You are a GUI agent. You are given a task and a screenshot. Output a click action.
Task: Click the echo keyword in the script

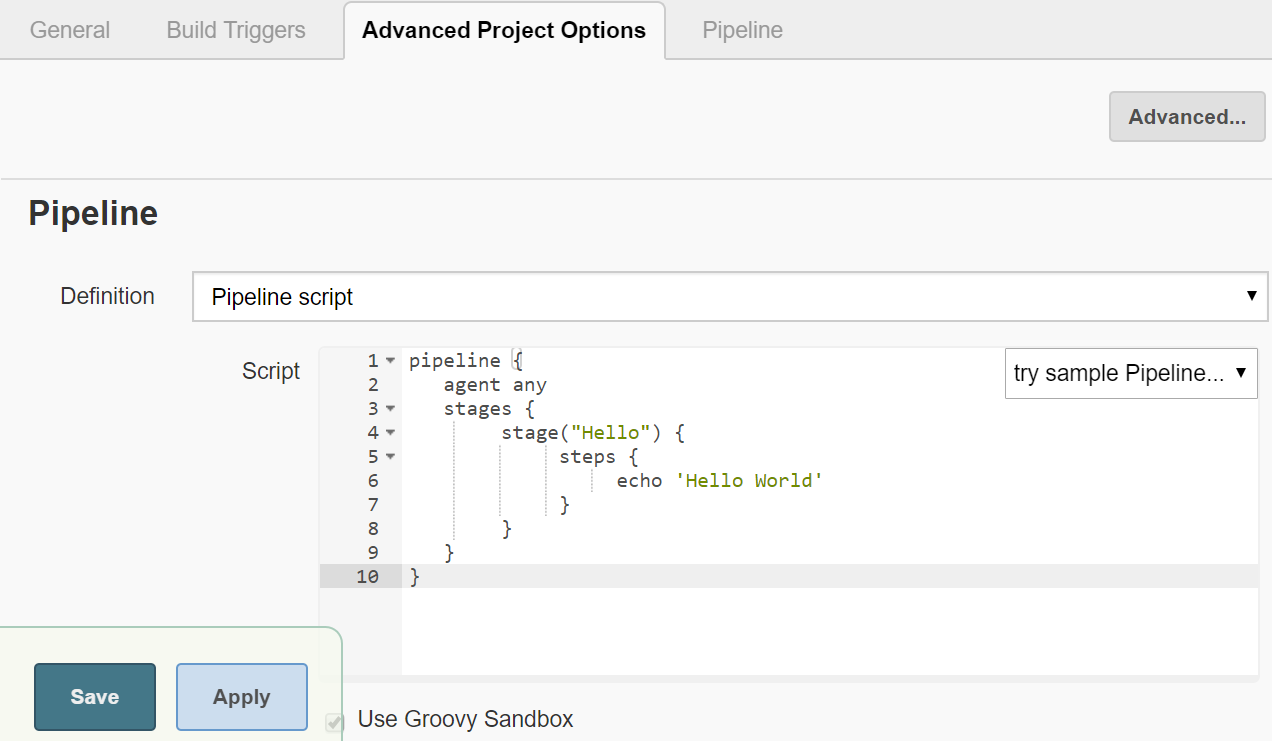point(639,481)
